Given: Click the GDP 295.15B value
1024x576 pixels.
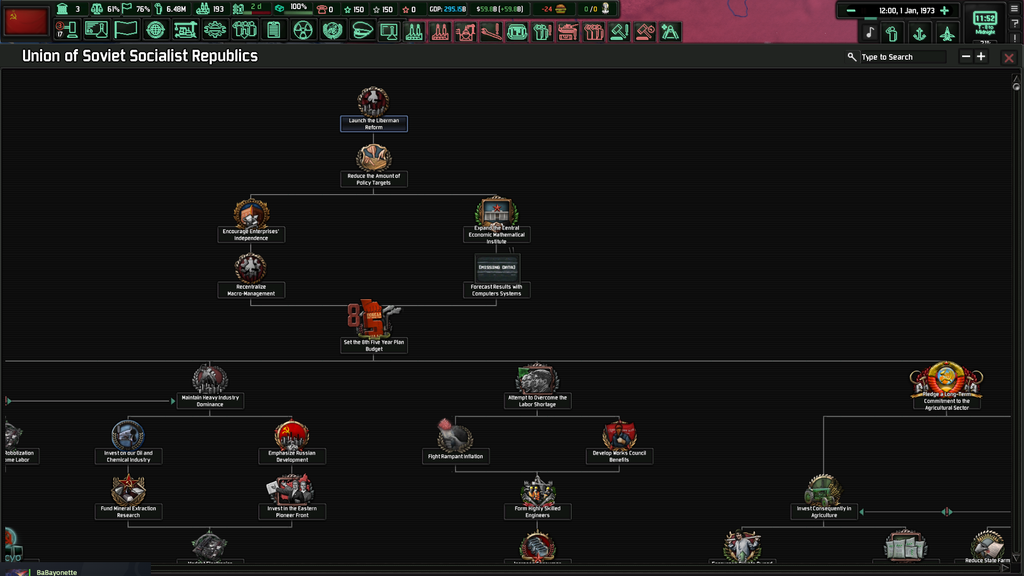Looking at the screenshot, I should pos(447,9).
